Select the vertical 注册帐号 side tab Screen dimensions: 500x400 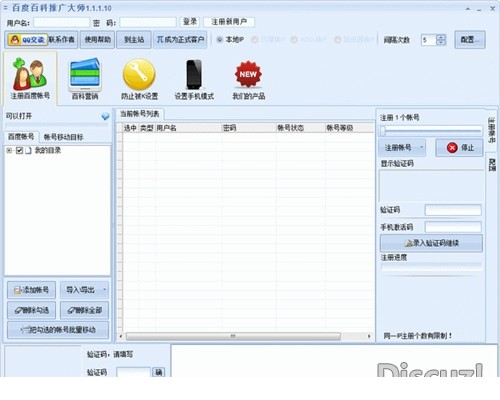click(491, 130)
